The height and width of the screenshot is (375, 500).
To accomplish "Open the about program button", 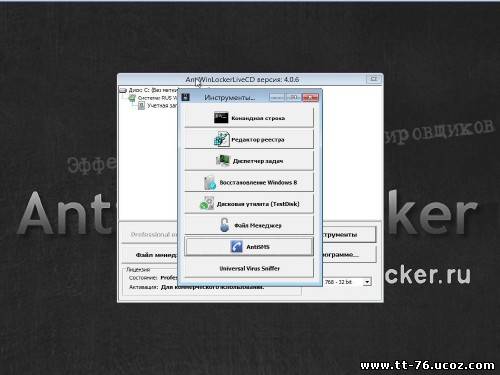I will [x=349, y=255].
